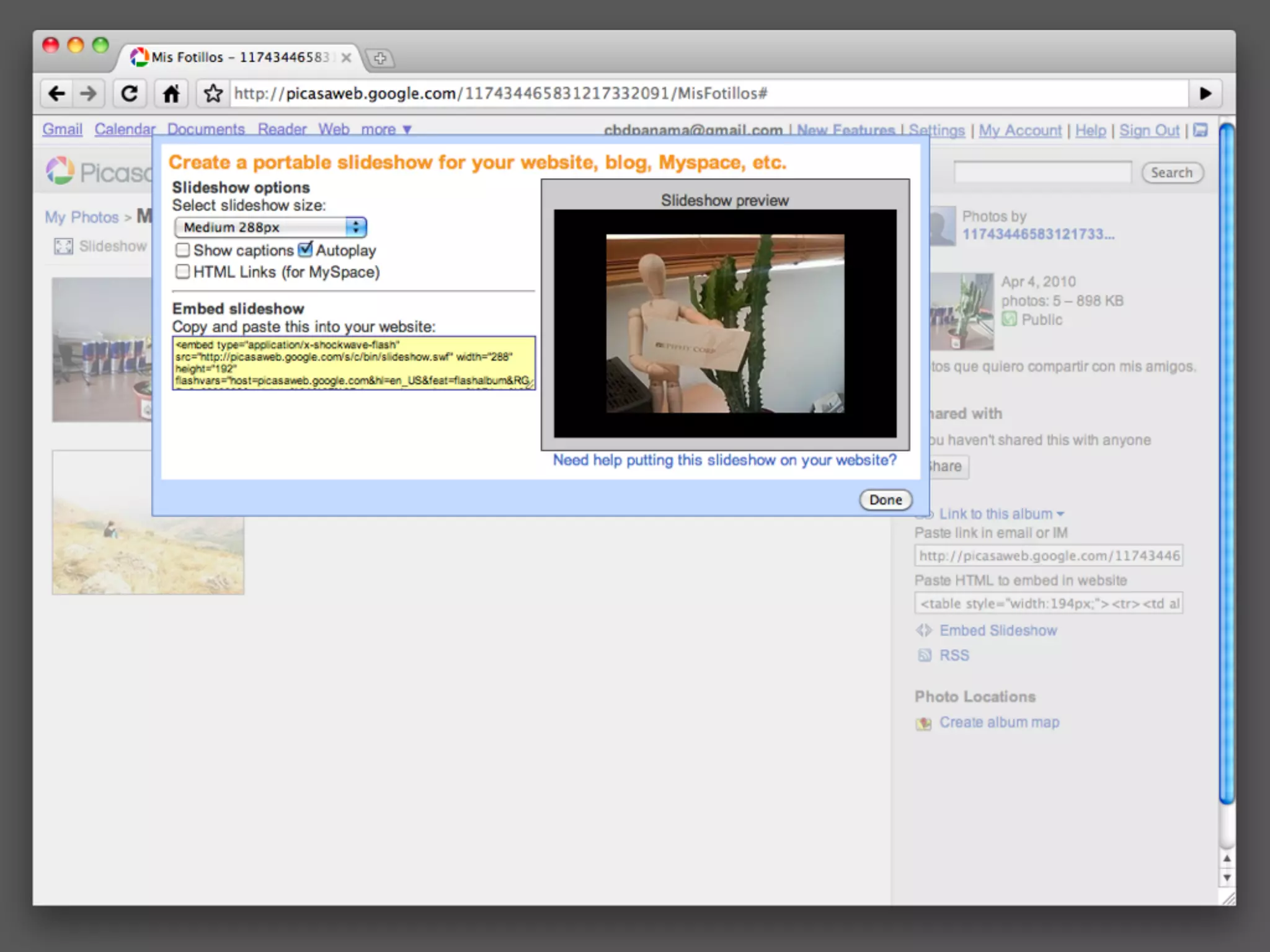The width and height of the screenshot is (1270, 952).
Task: Click the Embed Slideshow icon in sidebar
Action: pyautogui.click(x=924, y=630)
